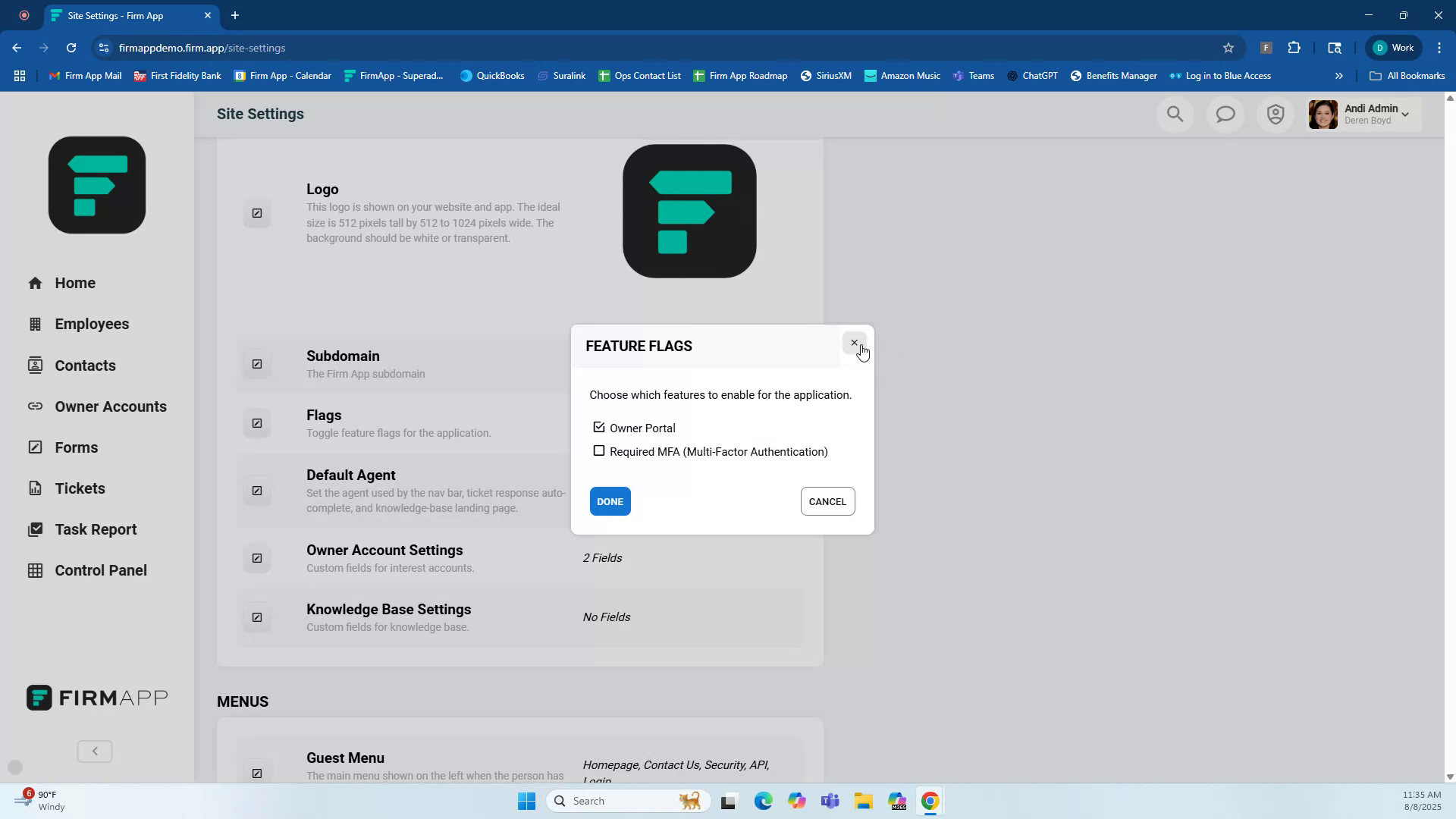Click the FirmApp logo in the sidebar

96,697
